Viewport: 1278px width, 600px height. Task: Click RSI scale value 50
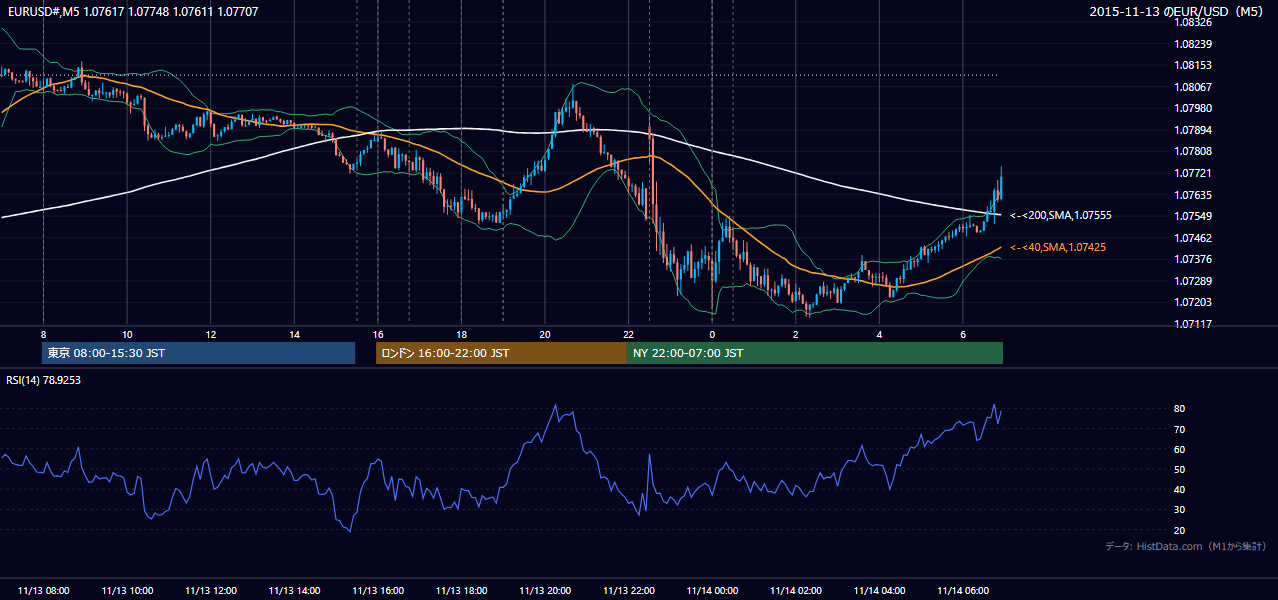coord(1180,469)
